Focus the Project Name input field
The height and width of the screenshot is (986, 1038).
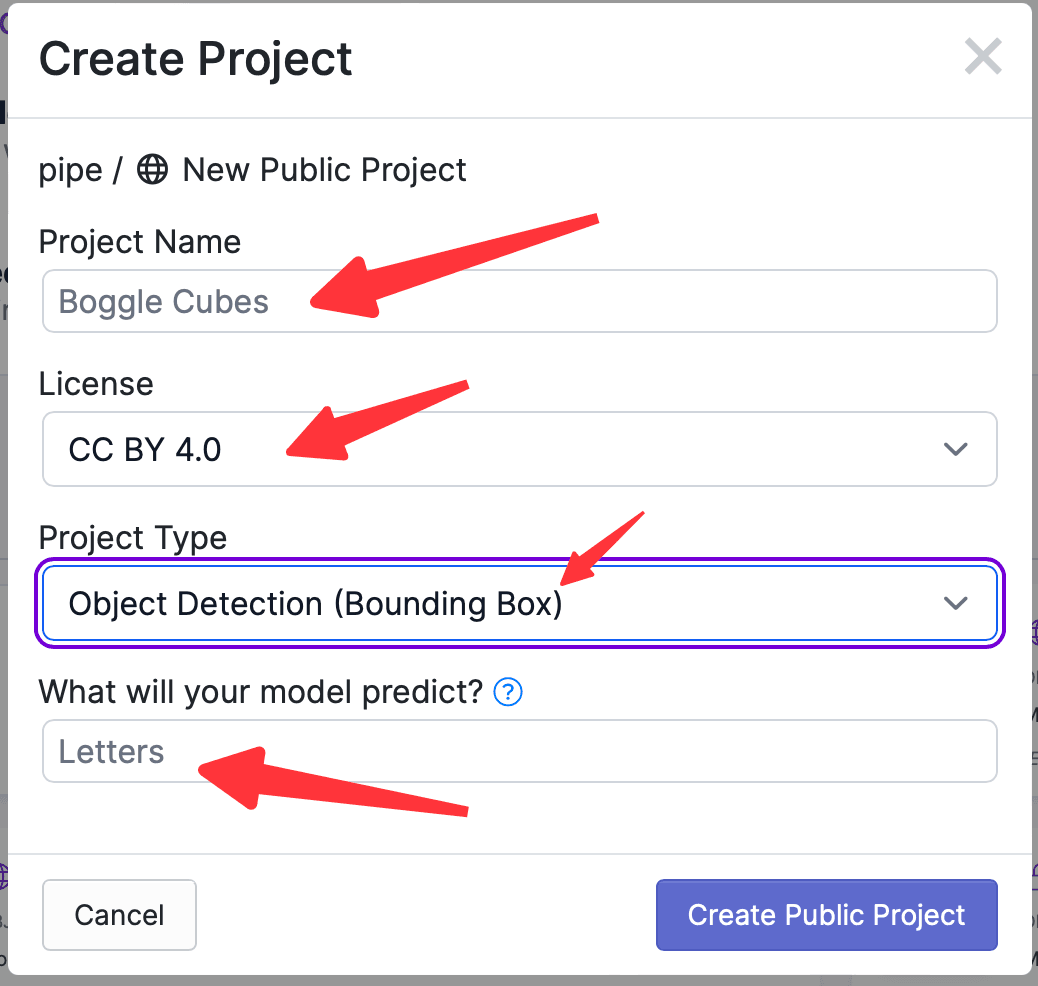coord(520,301)
